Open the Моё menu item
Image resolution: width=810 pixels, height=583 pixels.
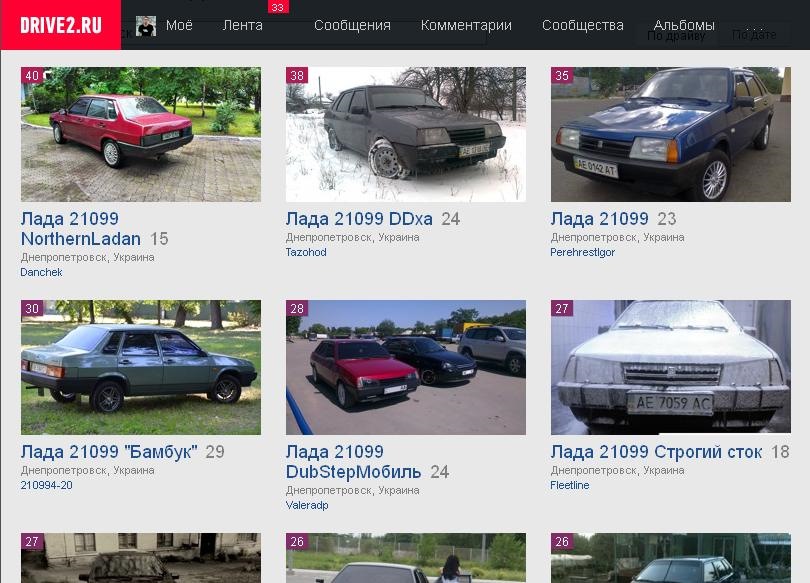point(179,25)
